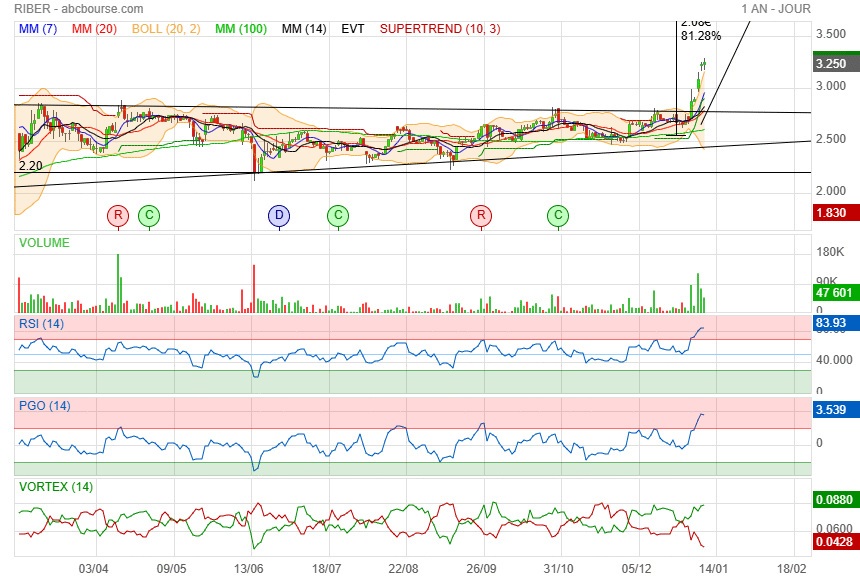Select the leftmost green C event marker
Image resolution: width=860 pixels, height=579 pixels.
[x=148, y=215]
